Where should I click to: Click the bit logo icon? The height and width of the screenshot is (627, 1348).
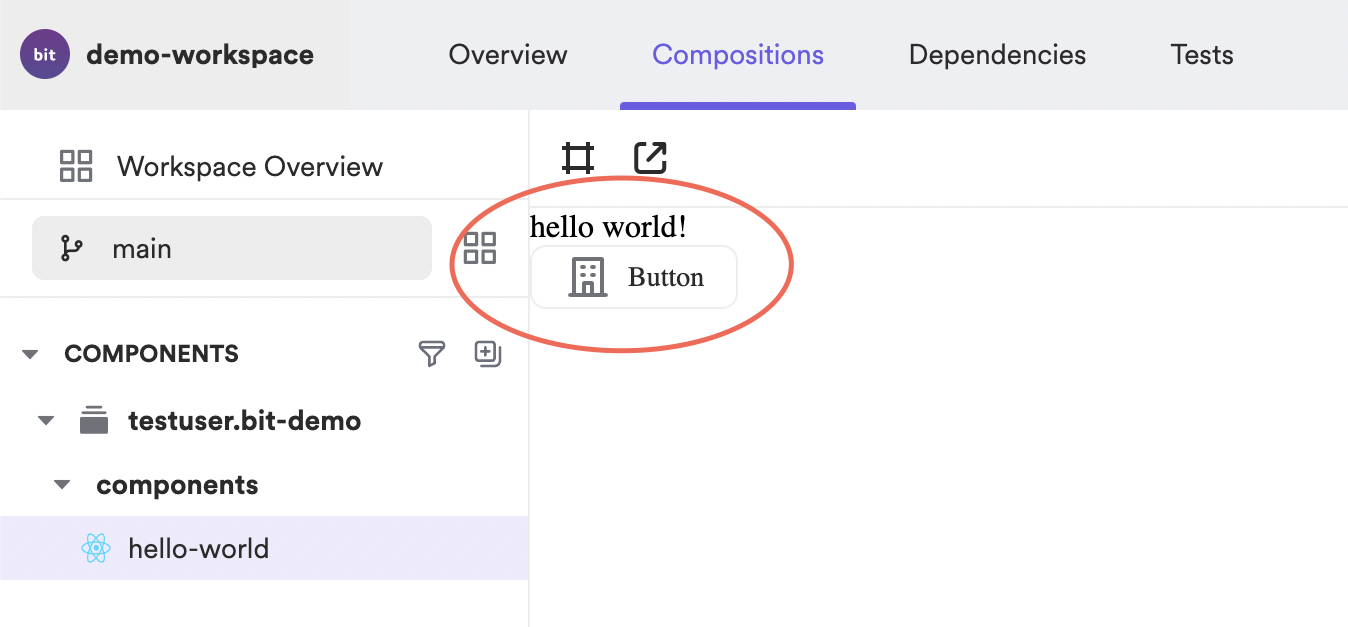coord(45,54)
